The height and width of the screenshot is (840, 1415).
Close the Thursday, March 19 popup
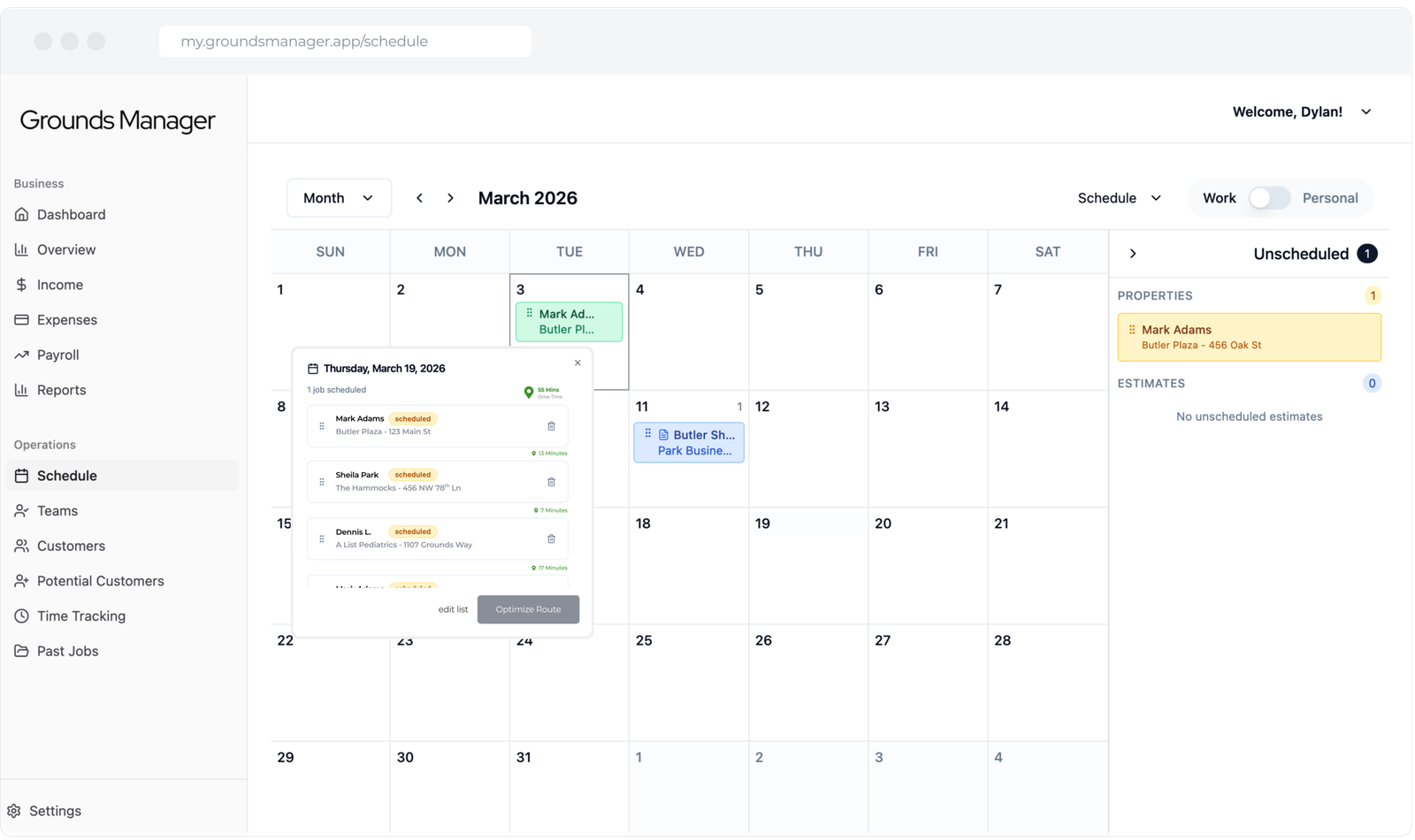577,363
